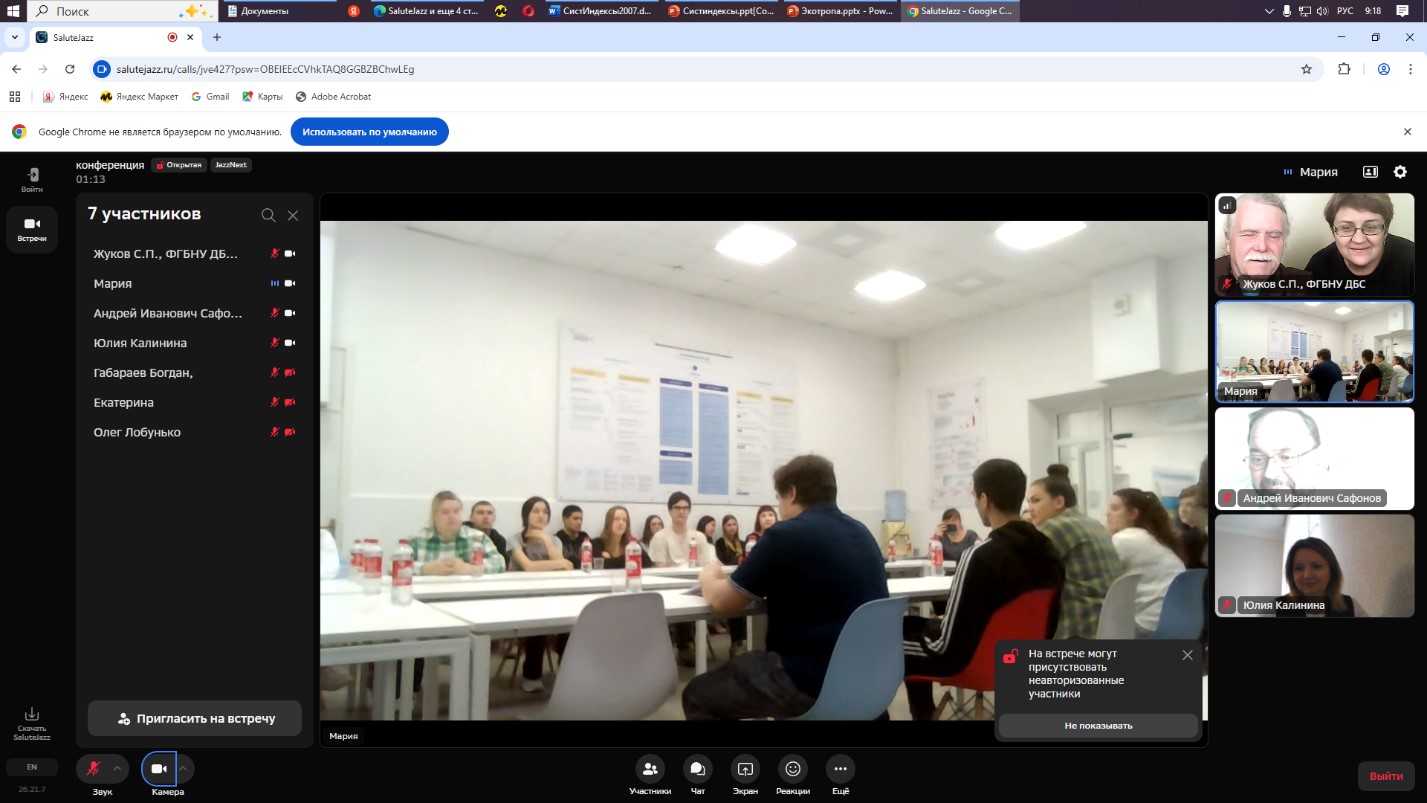
Task: Open conference settings gear icon
Action: pyautogui.click(x=1400, y=172)
